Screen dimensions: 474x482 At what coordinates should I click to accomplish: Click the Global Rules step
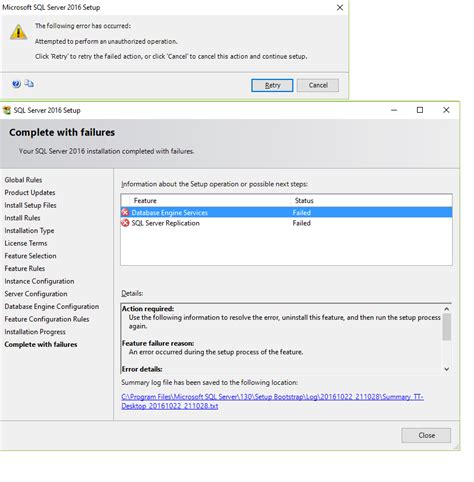(23, 180)
